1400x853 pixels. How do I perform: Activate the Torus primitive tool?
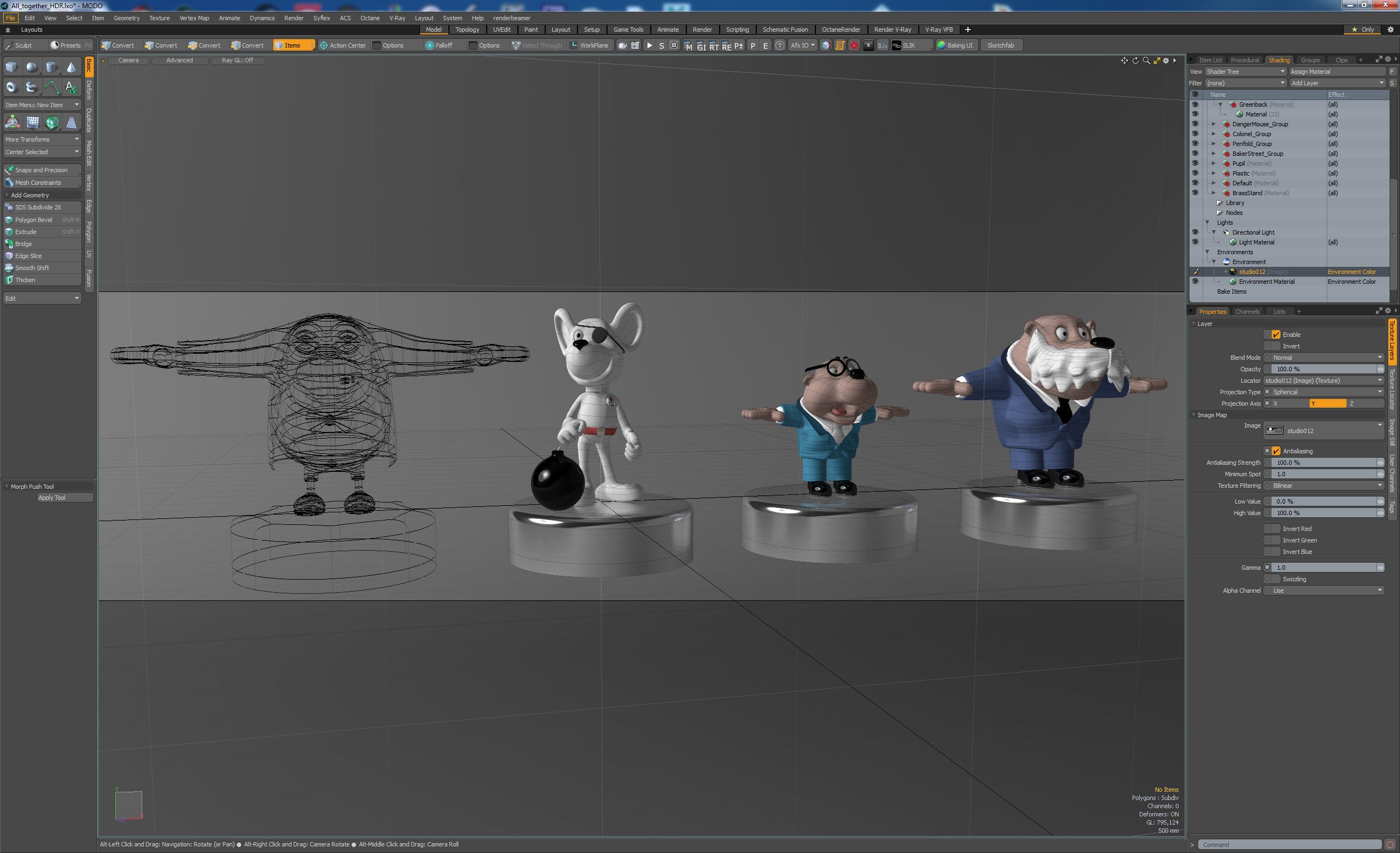tap(11, 87)
